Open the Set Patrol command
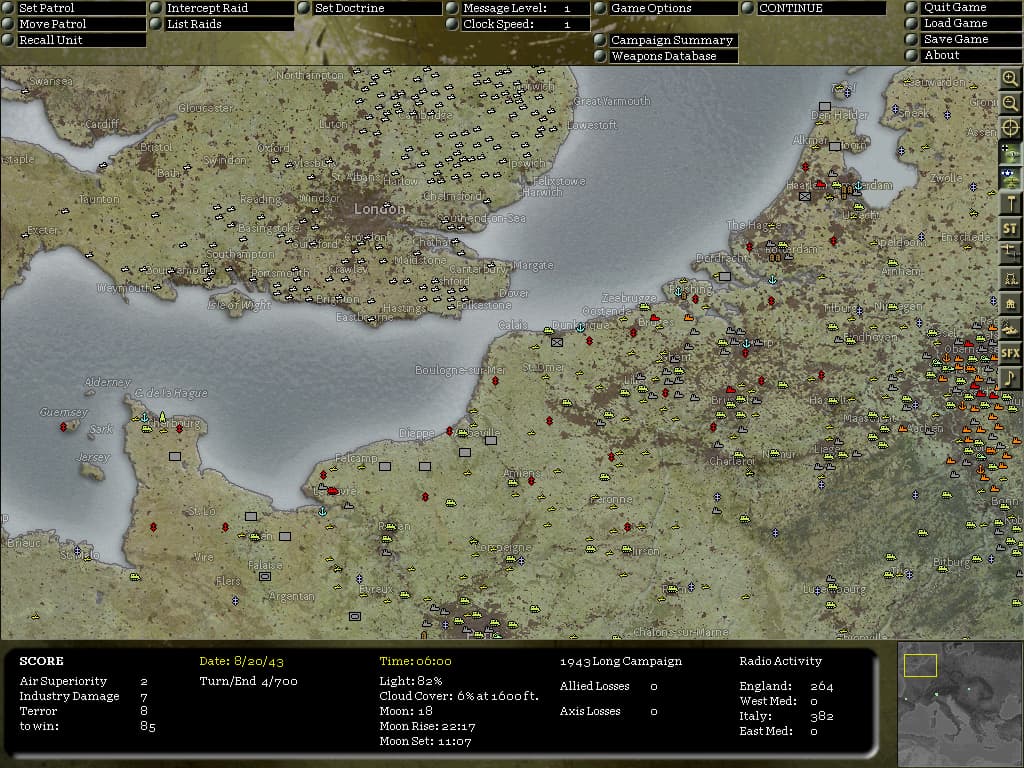The height and width of the screenshot is (768, 1024). click(82, 8)
